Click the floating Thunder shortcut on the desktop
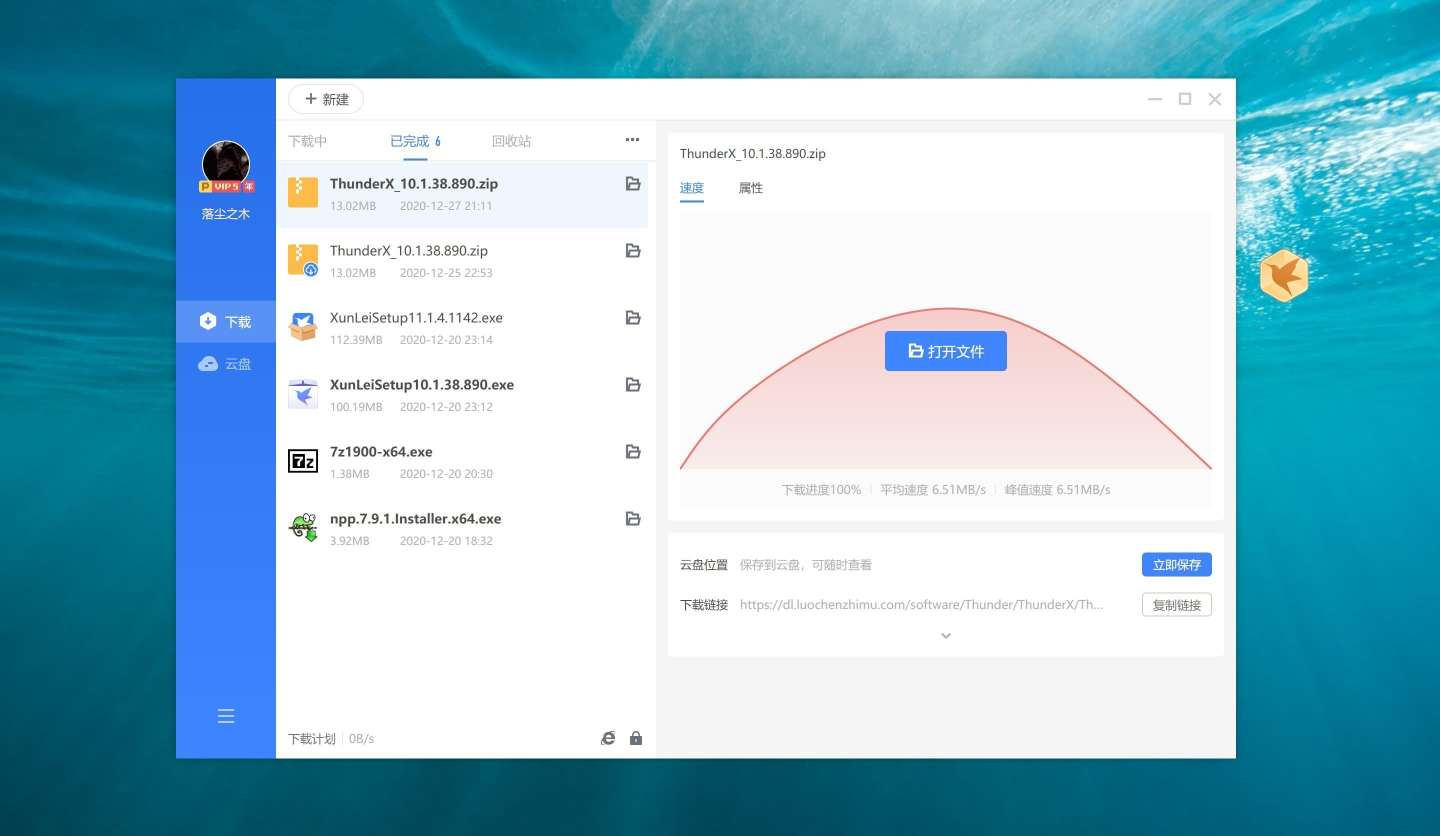Image resolution: width=1440 pixels, height=836 pixels. point(1283,275)
